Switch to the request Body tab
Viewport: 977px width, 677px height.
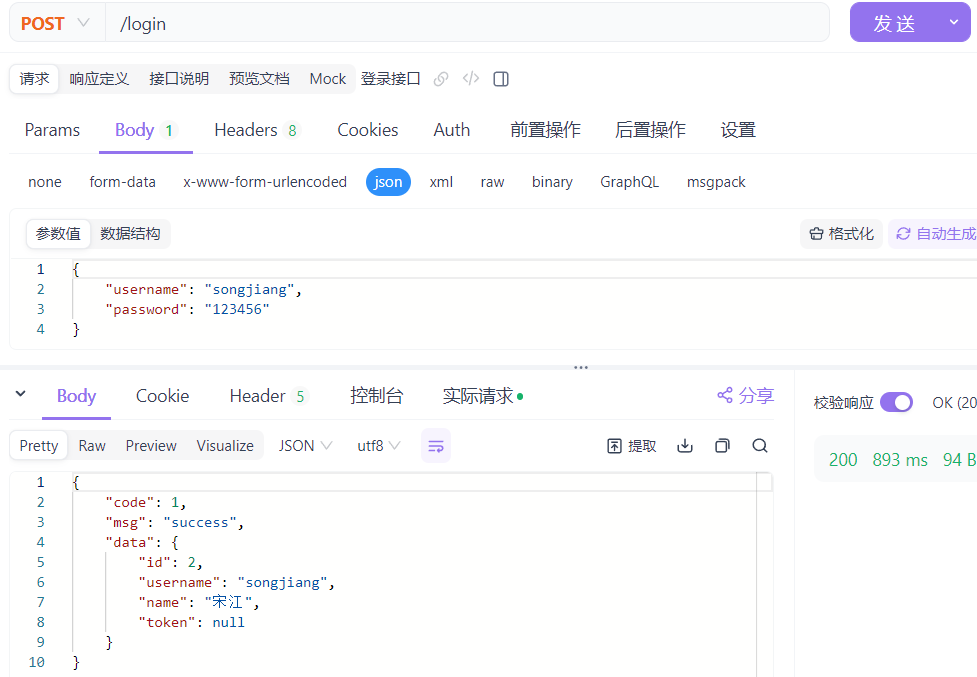pyautogui.click(x=146, y=130)
